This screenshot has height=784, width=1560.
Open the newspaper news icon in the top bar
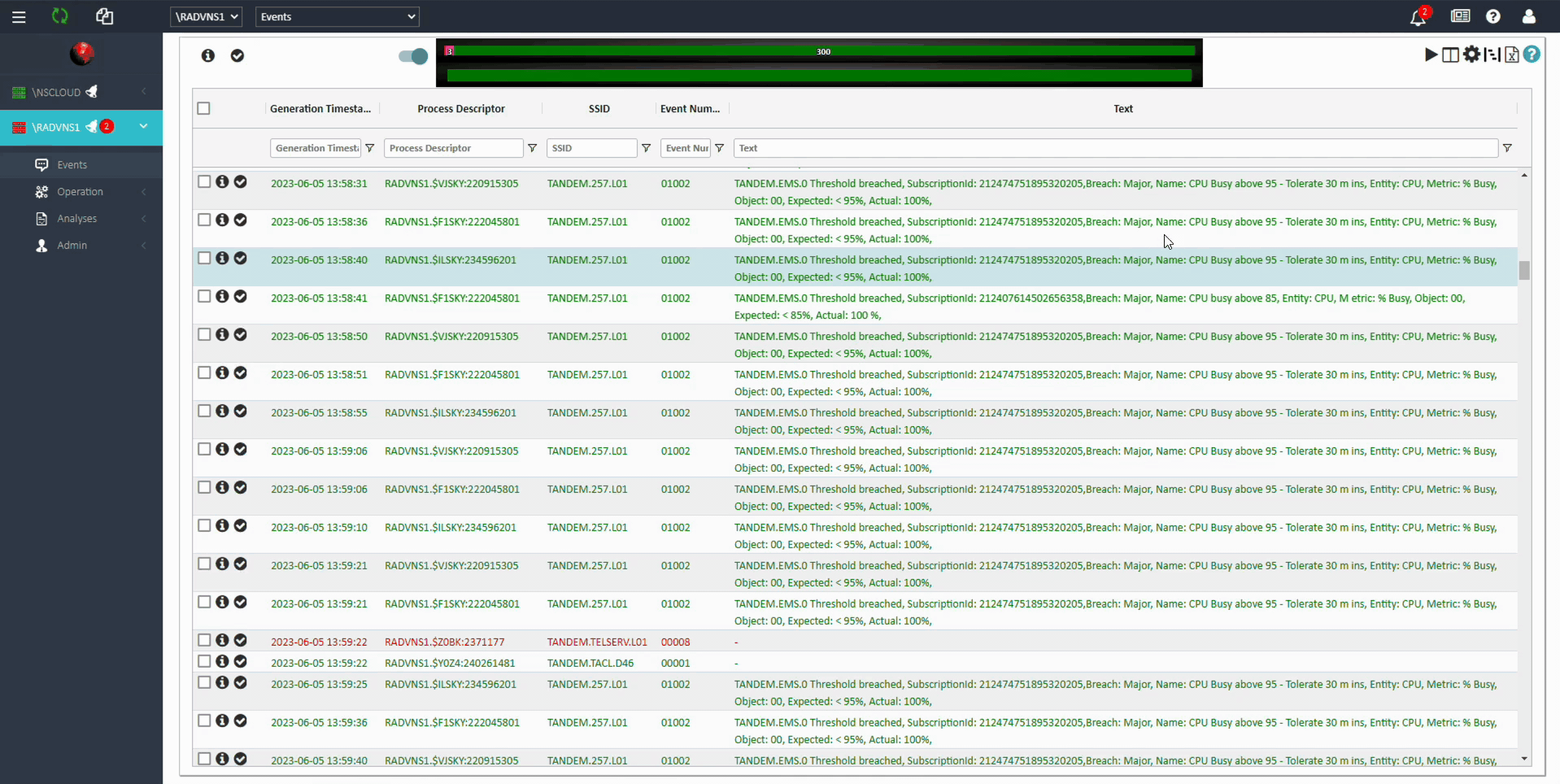click(1461, 16)
